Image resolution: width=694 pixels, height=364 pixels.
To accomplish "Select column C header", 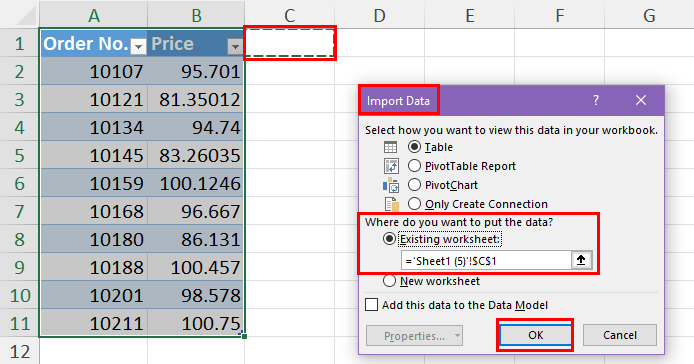I will point(289,15).
